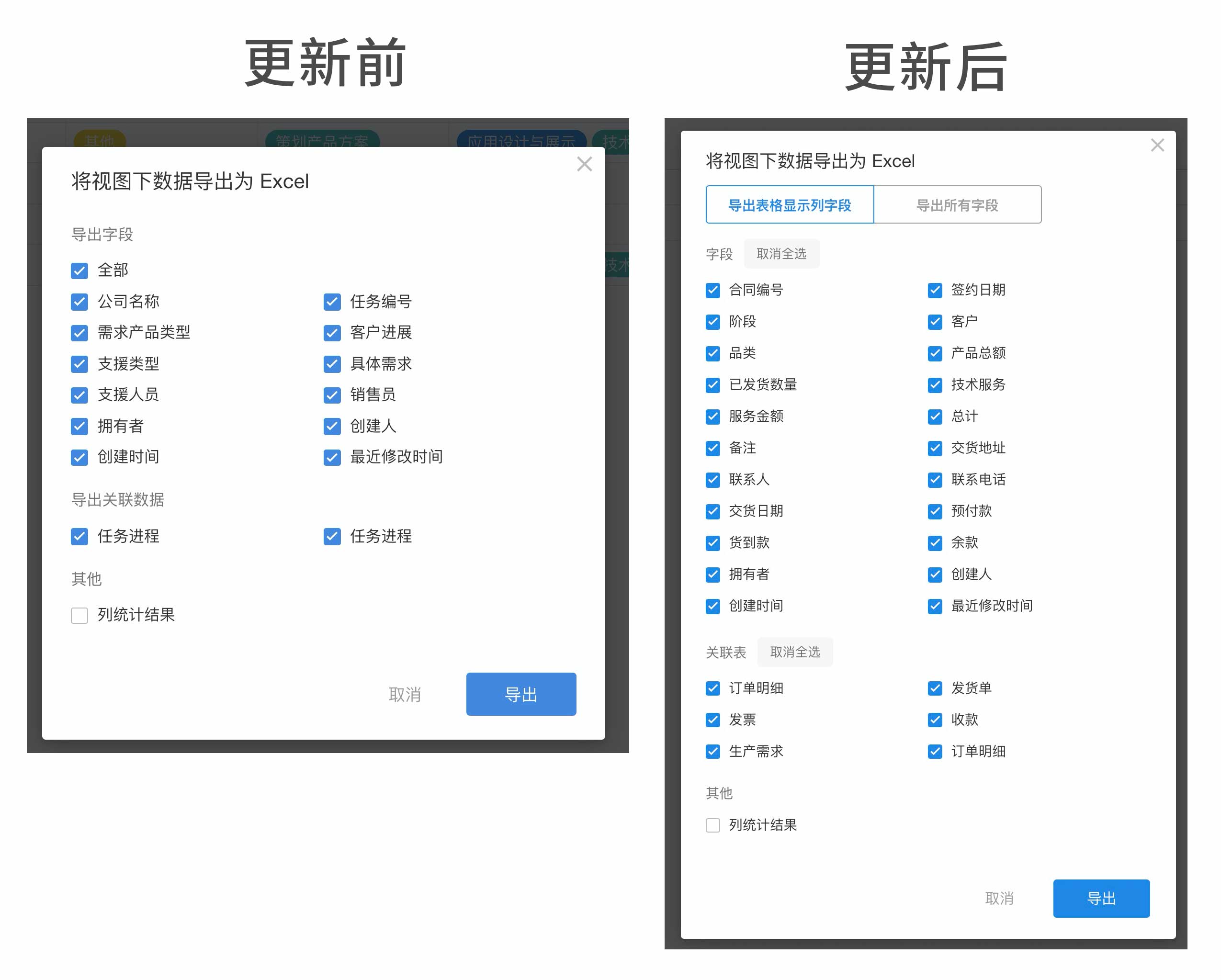Uncheck 公司名称 field checkbox
The width and height of the screenshot is (1221, 980).
coord(80,302)
